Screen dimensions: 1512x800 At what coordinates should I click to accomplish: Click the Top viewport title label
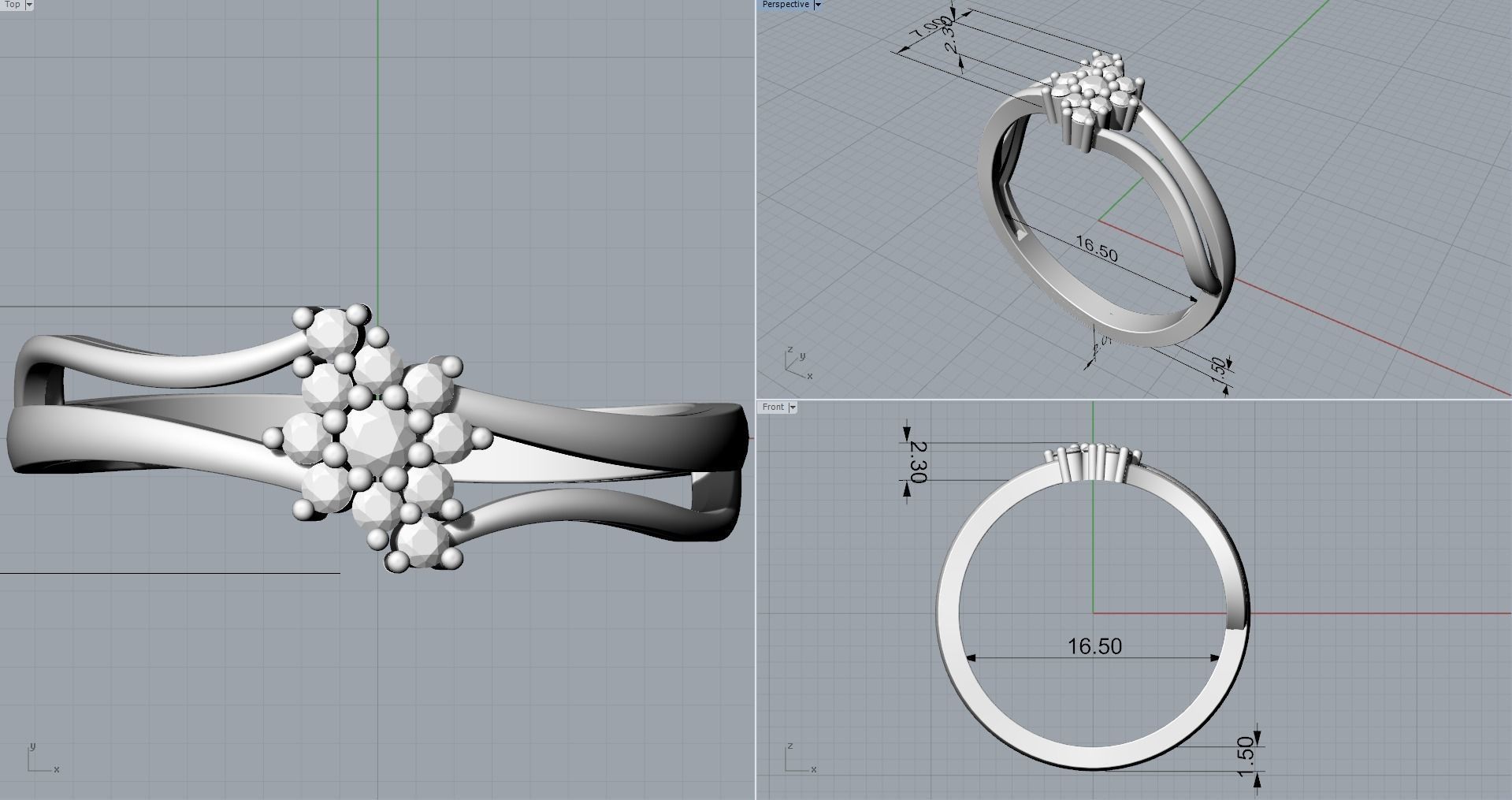coord(12,5)
